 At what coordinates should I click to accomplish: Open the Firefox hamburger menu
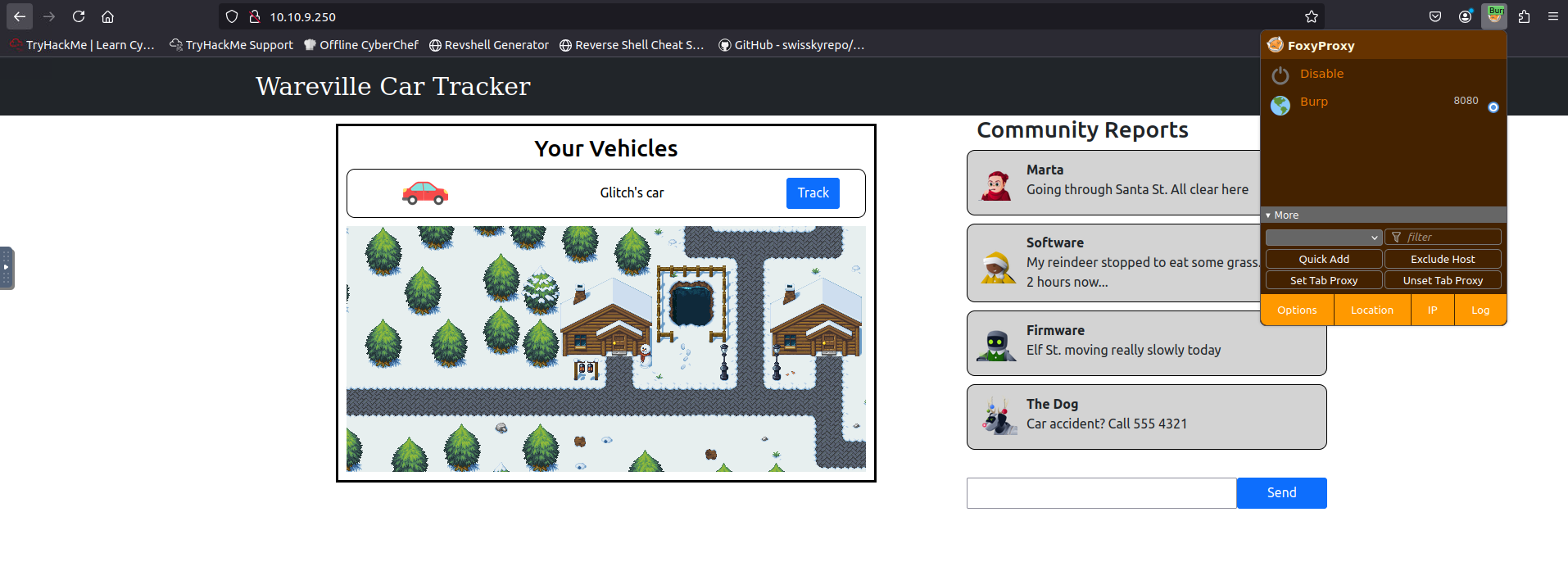coord(1552,16)
